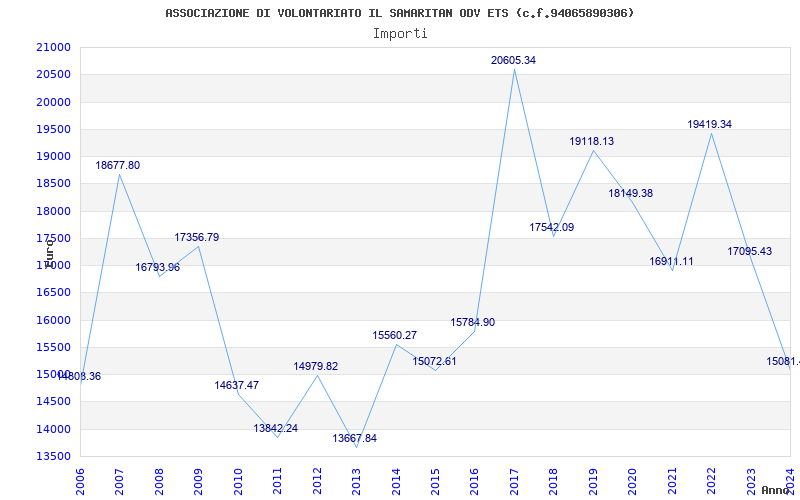Select the 19118.13 data label
The image size is (800, 500).
(x=592, y=141)
